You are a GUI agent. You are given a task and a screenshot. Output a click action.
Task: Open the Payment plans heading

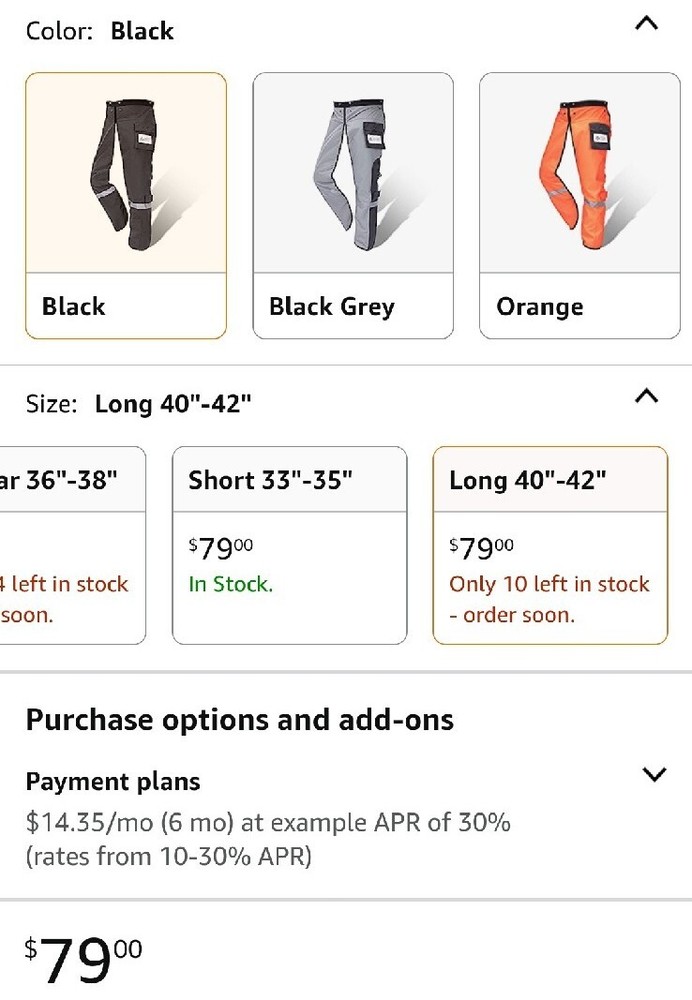(x=113, y=782)
